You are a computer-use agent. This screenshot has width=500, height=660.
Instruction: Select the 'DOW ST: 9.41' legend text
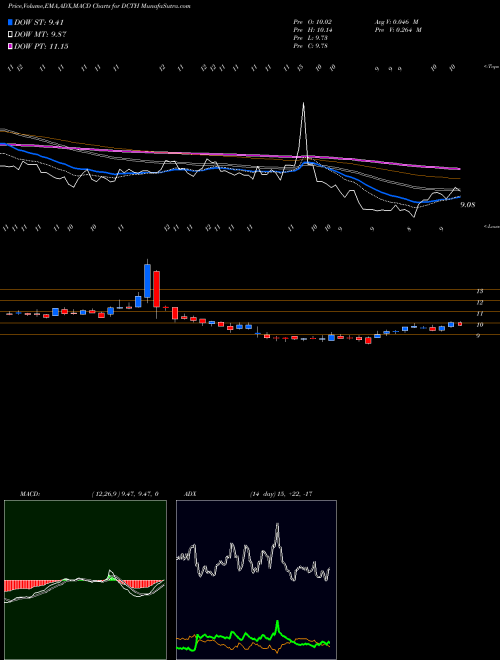(x=39, y=22)
